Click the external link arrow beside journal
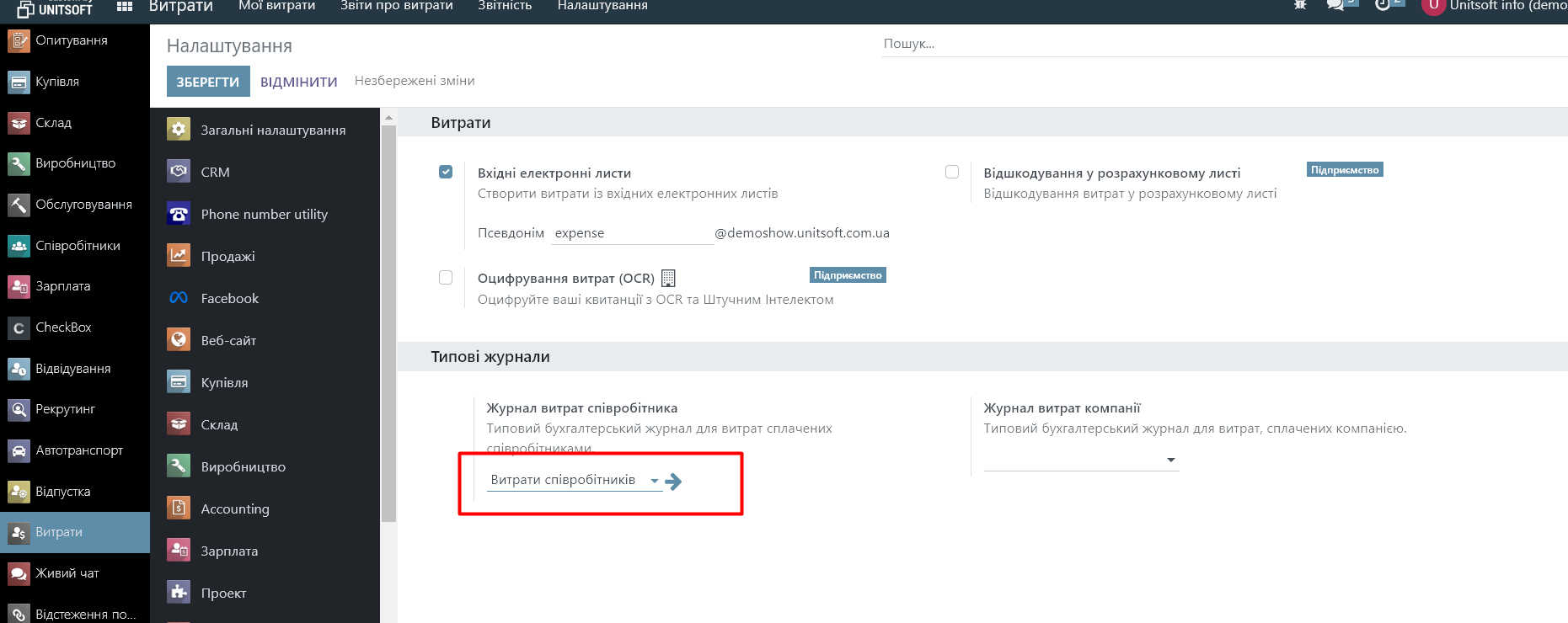 (673, 482)
